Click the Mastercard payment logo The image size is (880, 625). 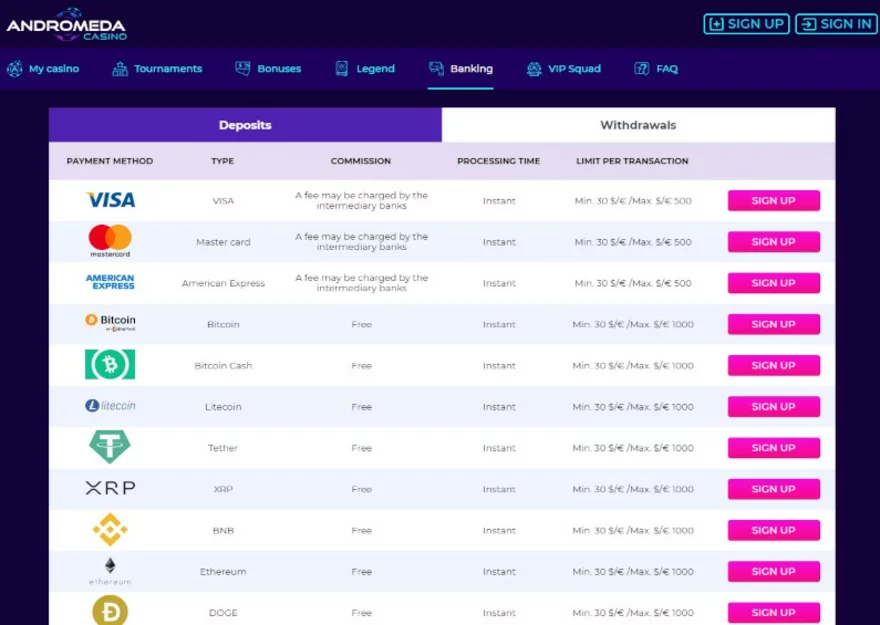point(110,241)
